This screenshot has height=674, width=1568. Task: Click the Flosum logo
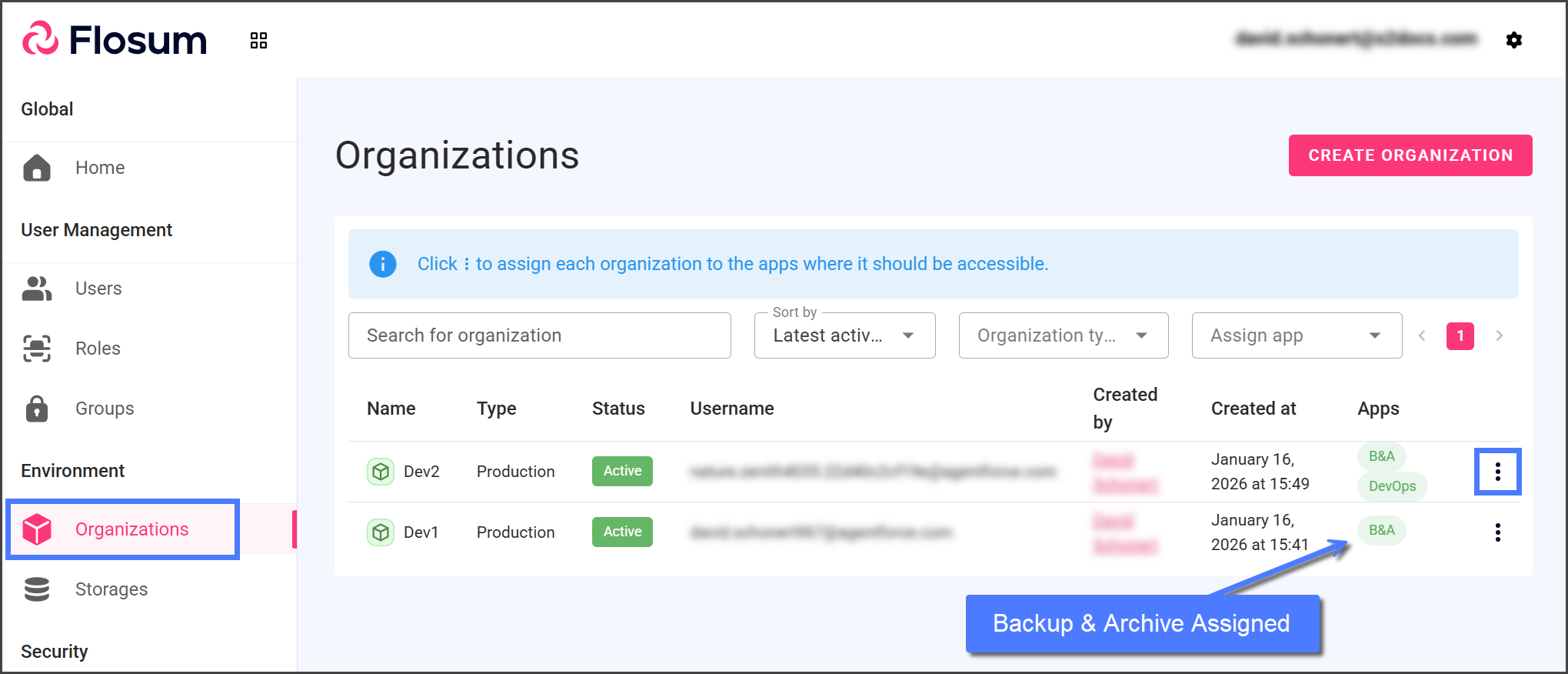point(115,40)
